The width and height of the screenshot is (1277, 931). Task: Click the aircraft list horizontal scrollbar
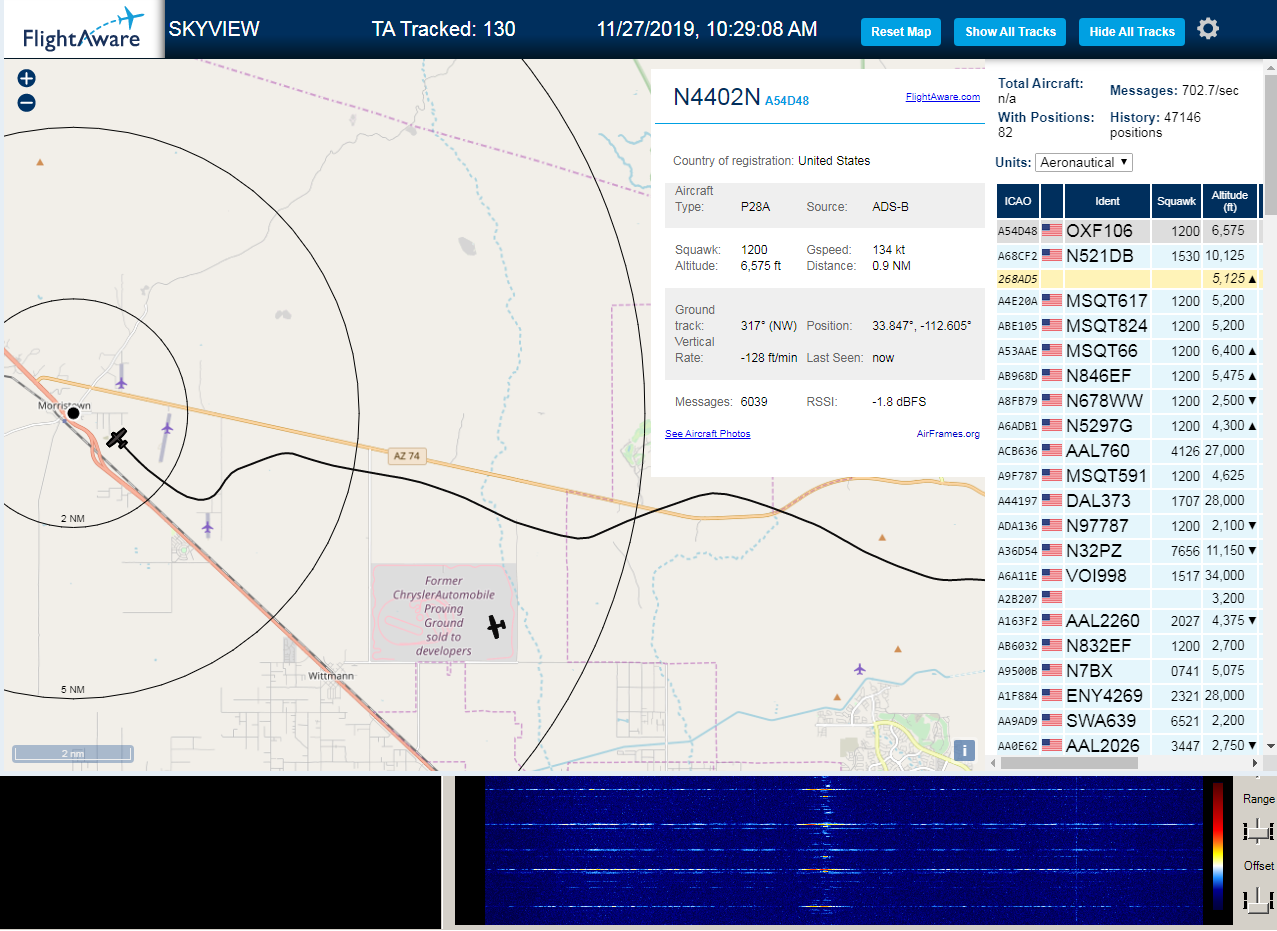1068,763
